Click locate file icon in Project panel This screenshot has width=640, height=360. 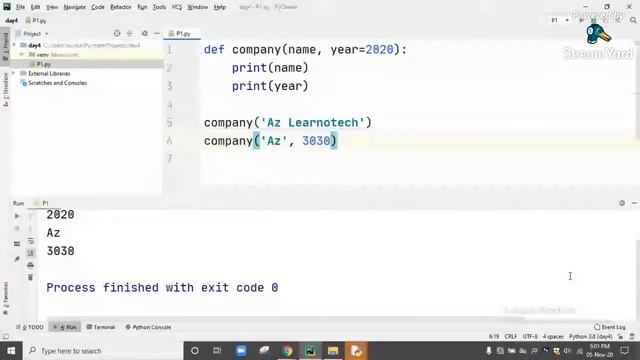(x=117, y=33)
